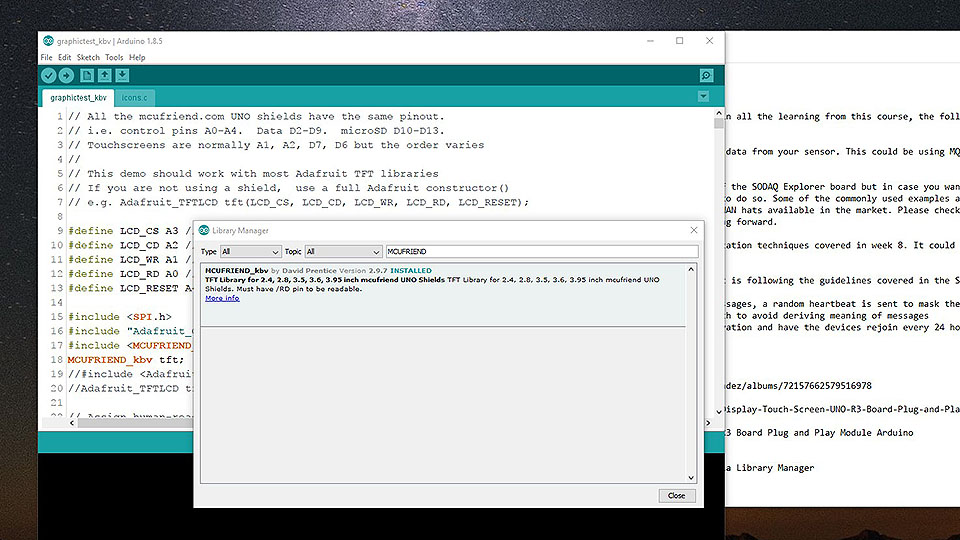The height and width of the screenshot is (540, 960).
Task: Click 'Board Plug and Play Module Arduino' text
Action: pos(825,433)
